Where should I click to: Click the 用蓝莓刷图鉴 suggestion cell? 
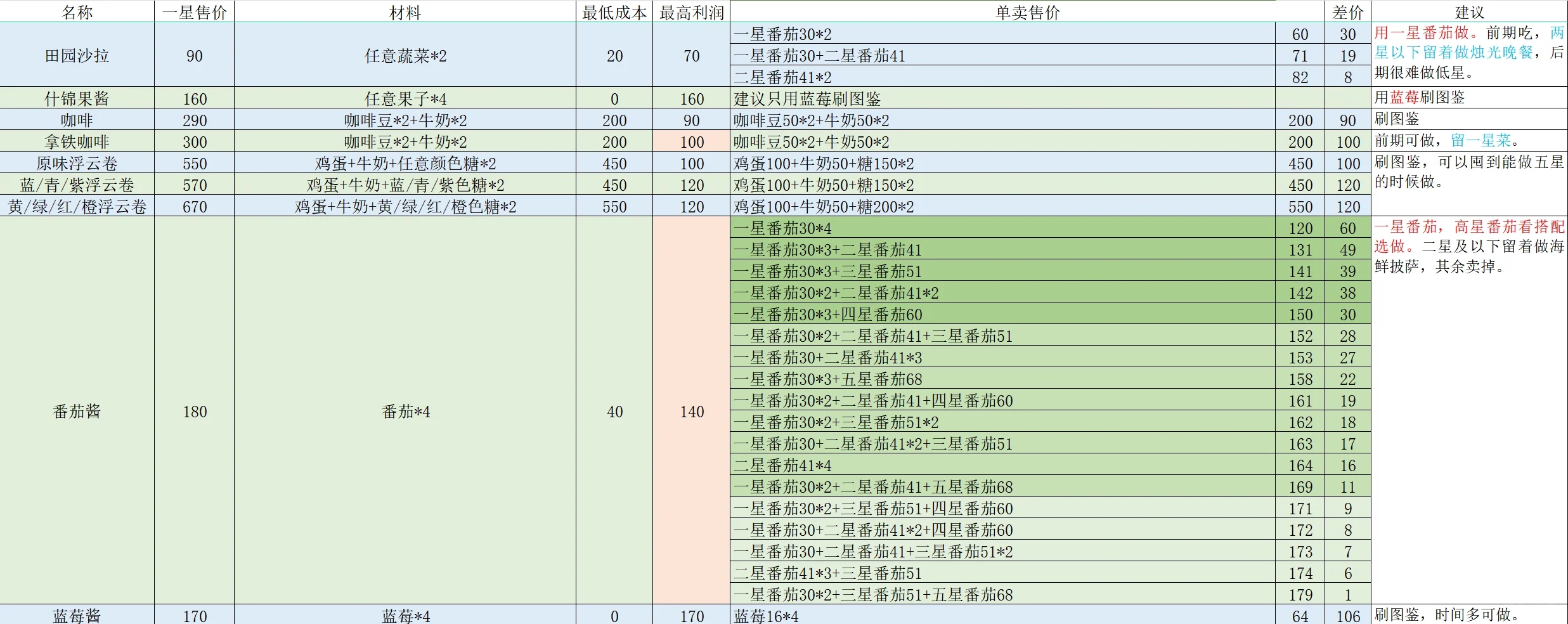coord(1469,97)
